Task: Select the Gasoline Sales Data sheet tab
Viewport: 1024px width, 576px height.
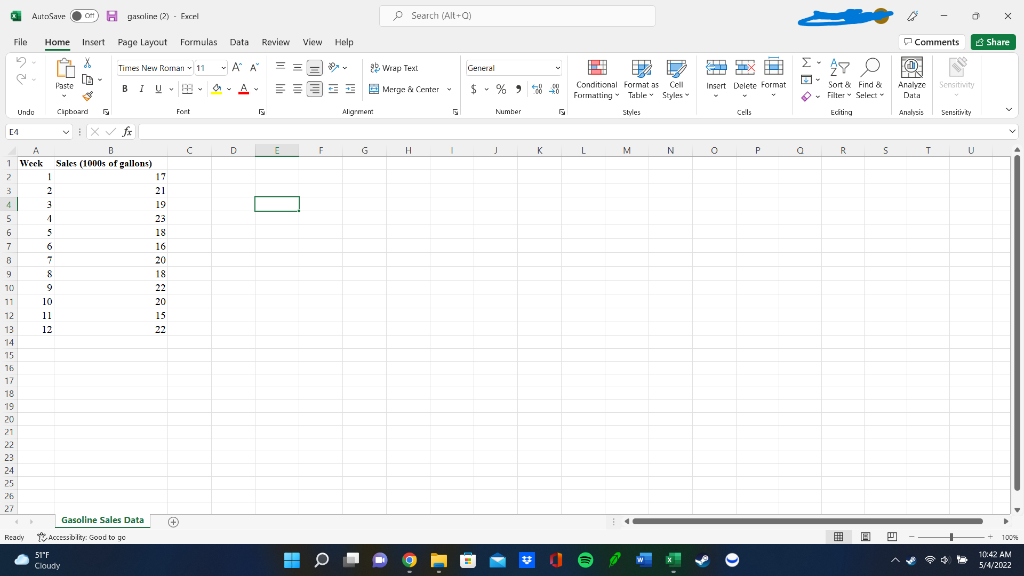Action: [x=103, y=520]
